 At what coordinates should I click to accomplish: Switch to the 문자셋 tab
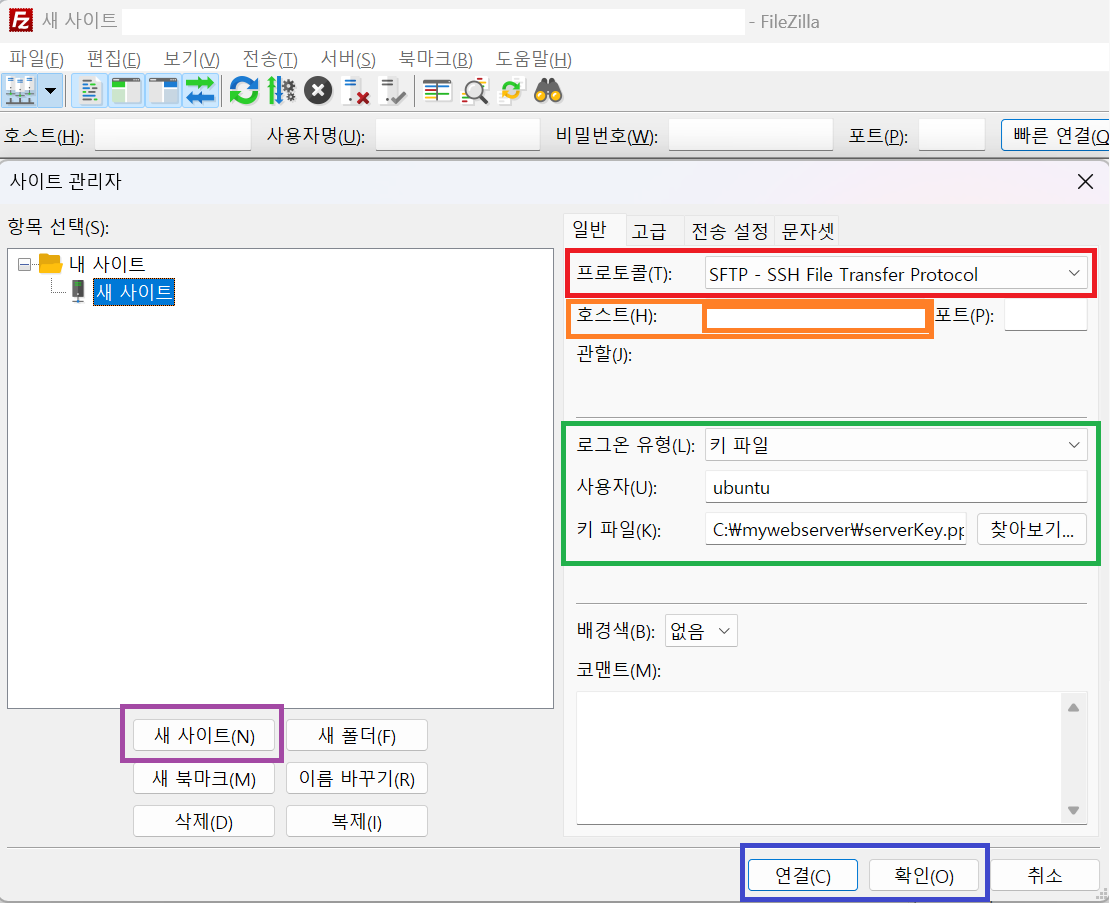807,231
